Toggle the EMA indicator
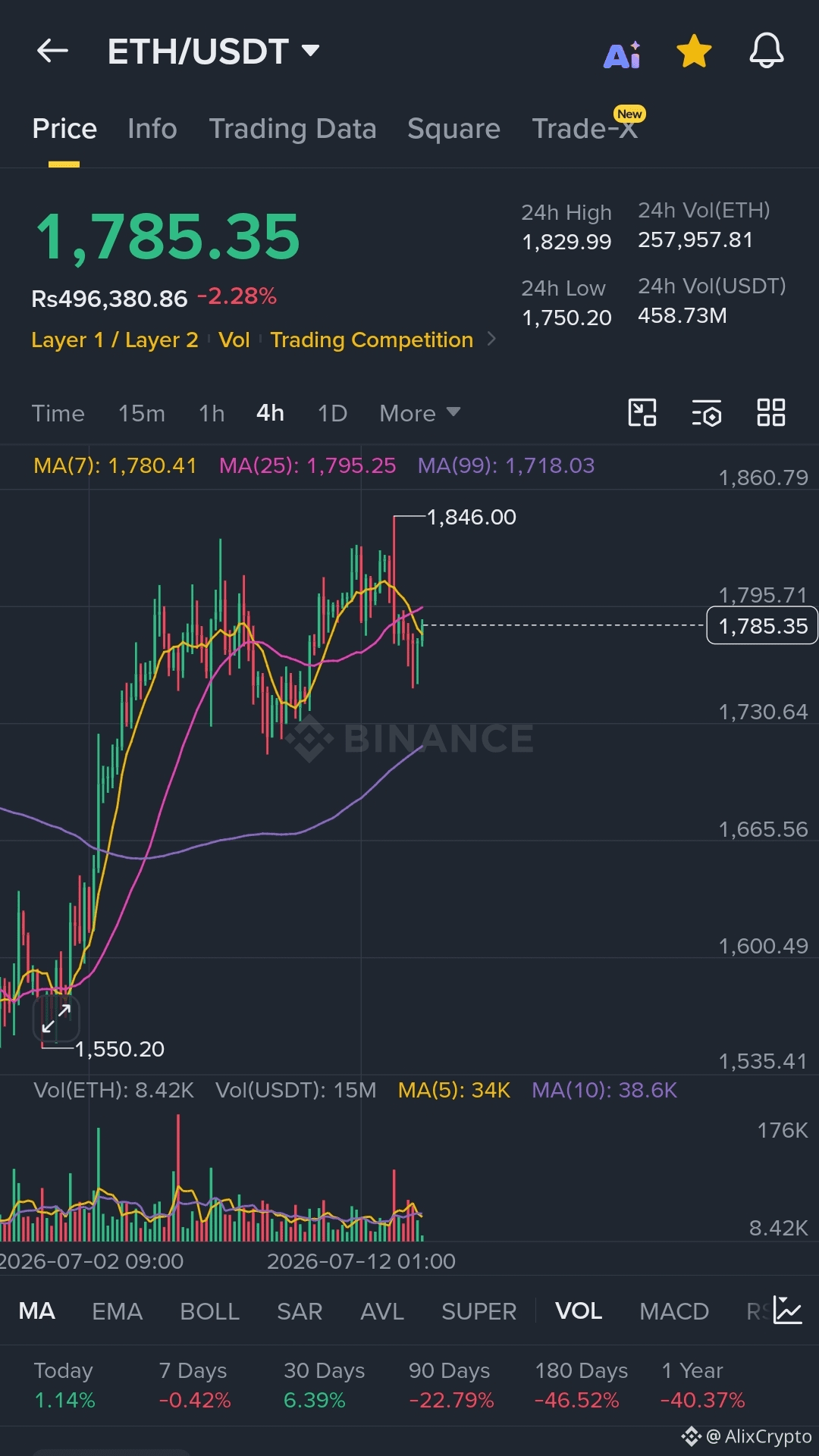The image size is (819, 1456). click(x=117, y=1311)
